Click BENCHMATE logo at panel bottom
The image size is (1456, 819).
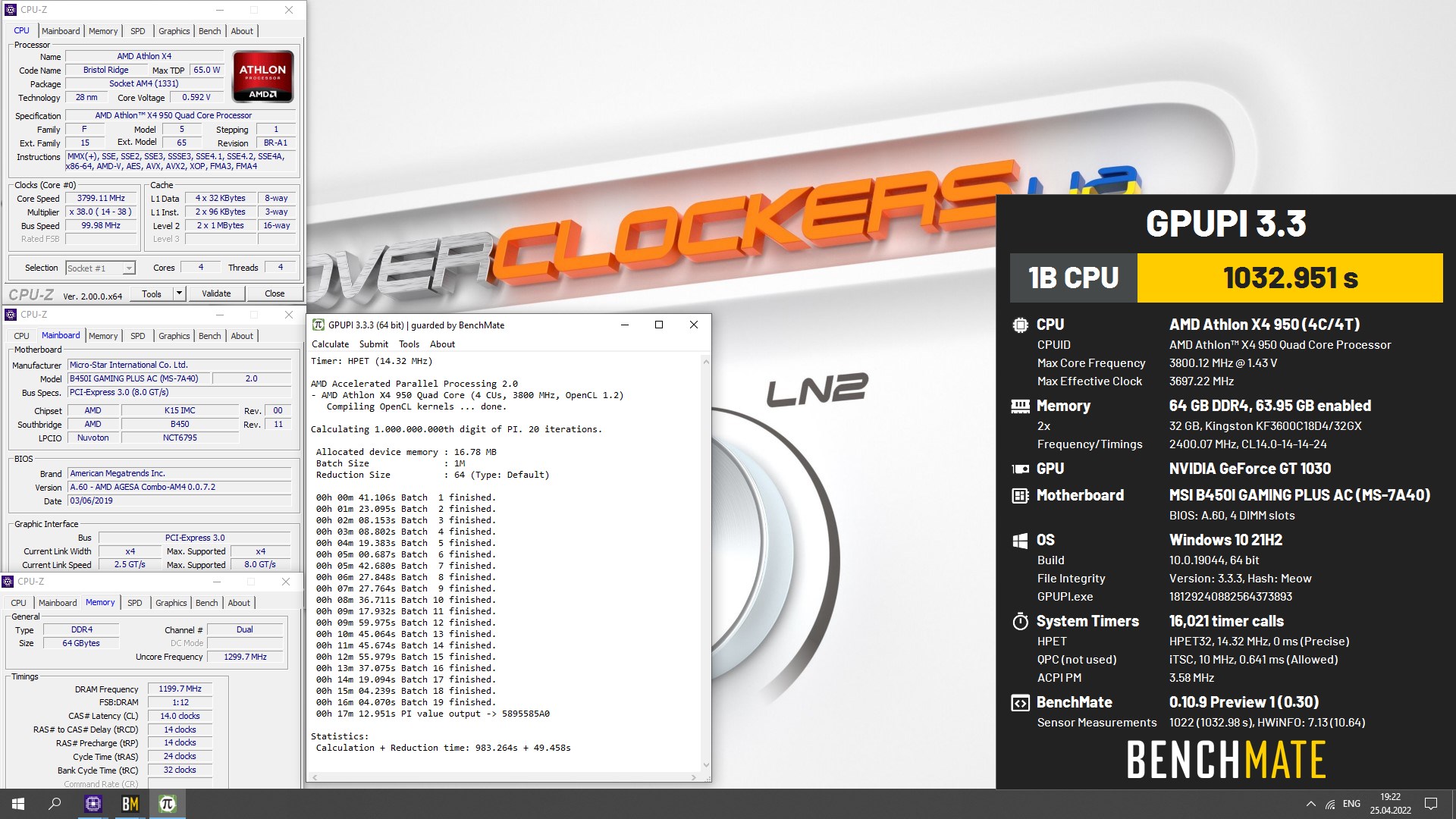point(1226,760)
